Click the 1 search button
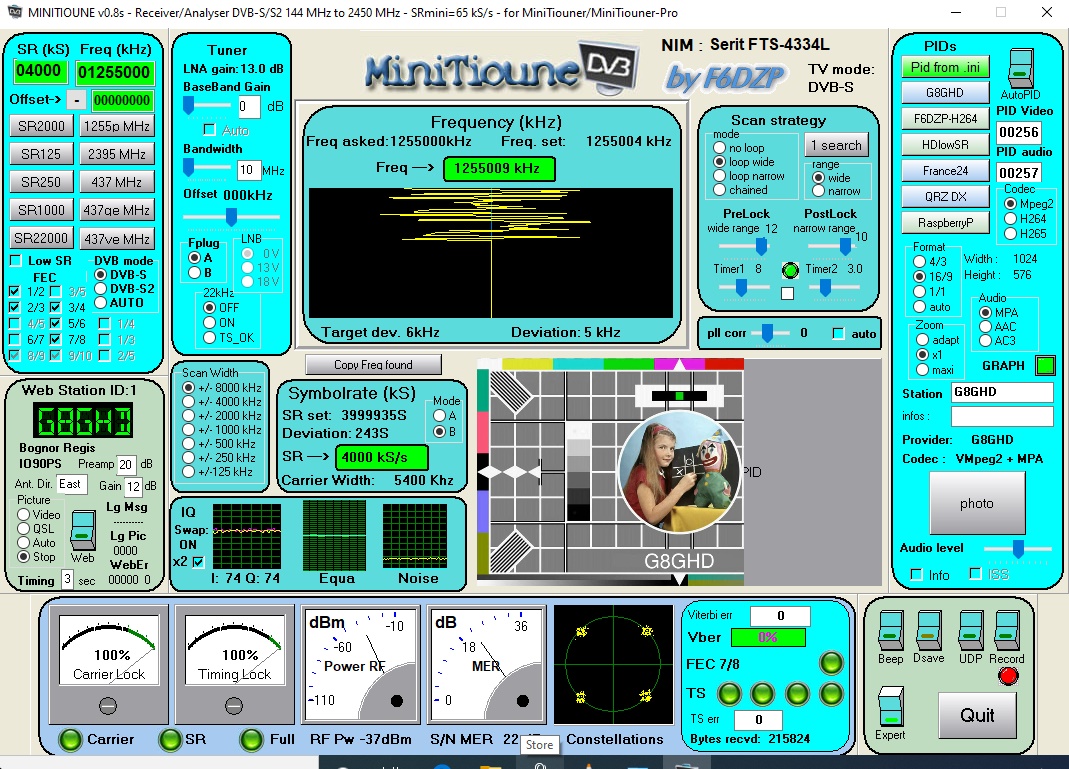Viewport: 1069px width, 769px height. pos(837,145)
